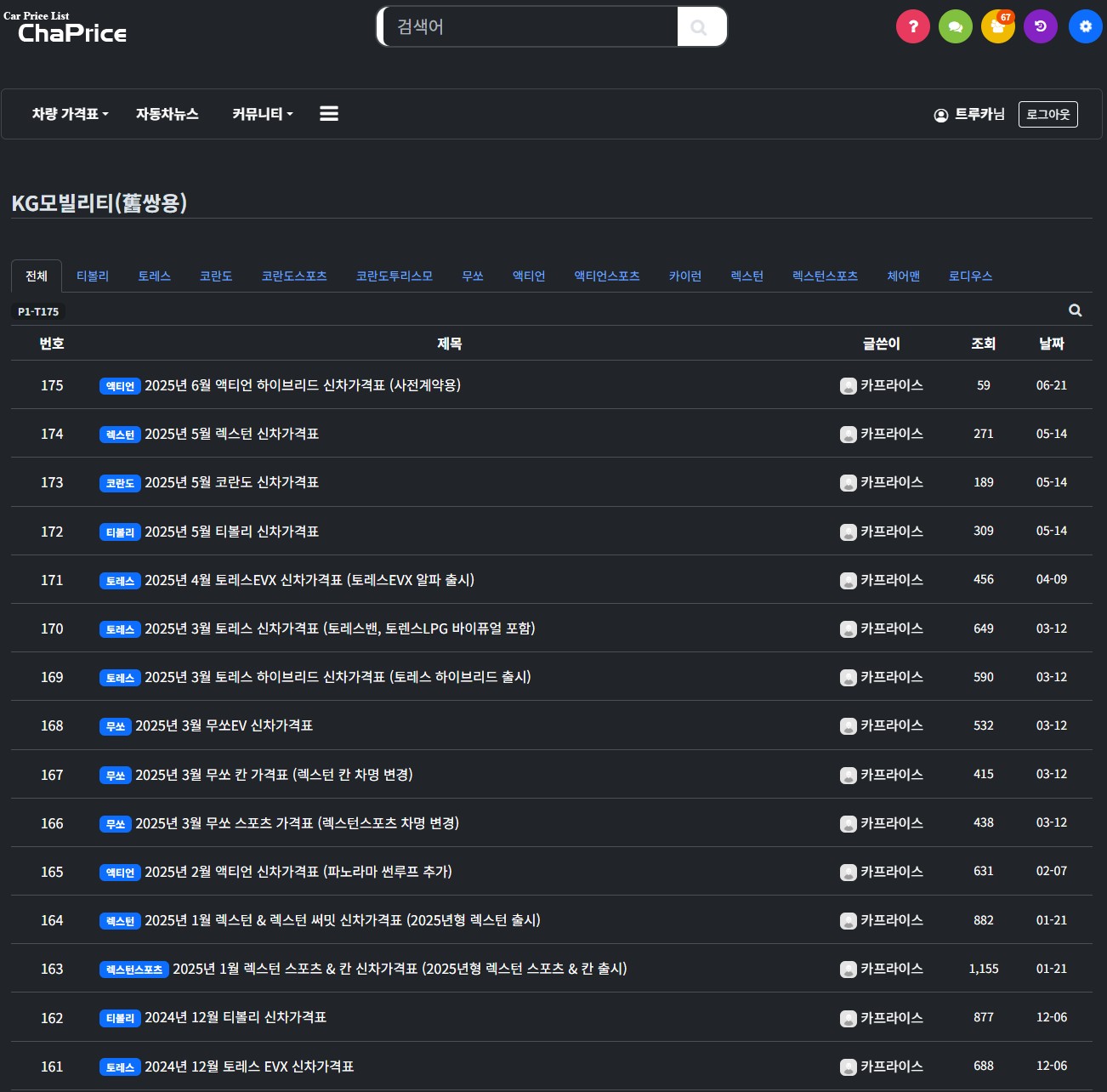Open post 2024년 12월 토레스 EVX 신차가격표
Viewport: 1107px width, 1092px height.
[249, 1066]
